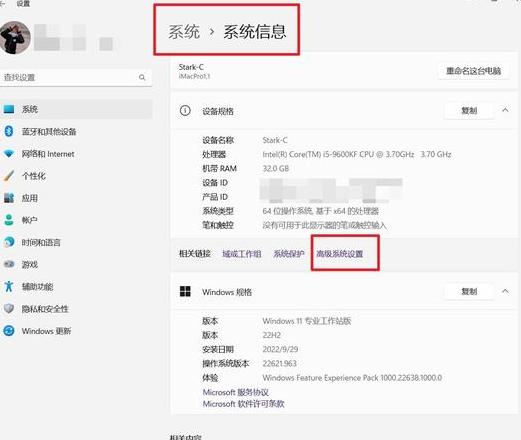
Task: Copy device specifications with 复制 button
Action: (469, 110)
